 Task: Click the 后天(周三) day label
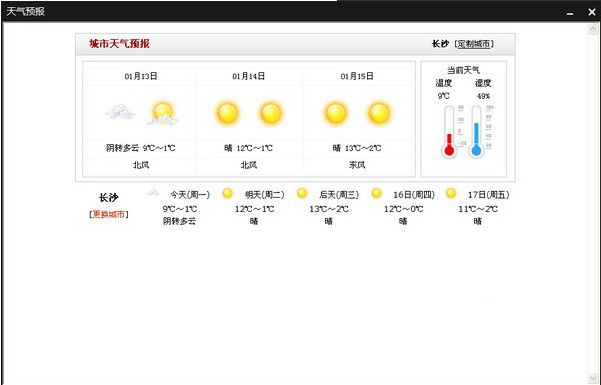point(339,195)
